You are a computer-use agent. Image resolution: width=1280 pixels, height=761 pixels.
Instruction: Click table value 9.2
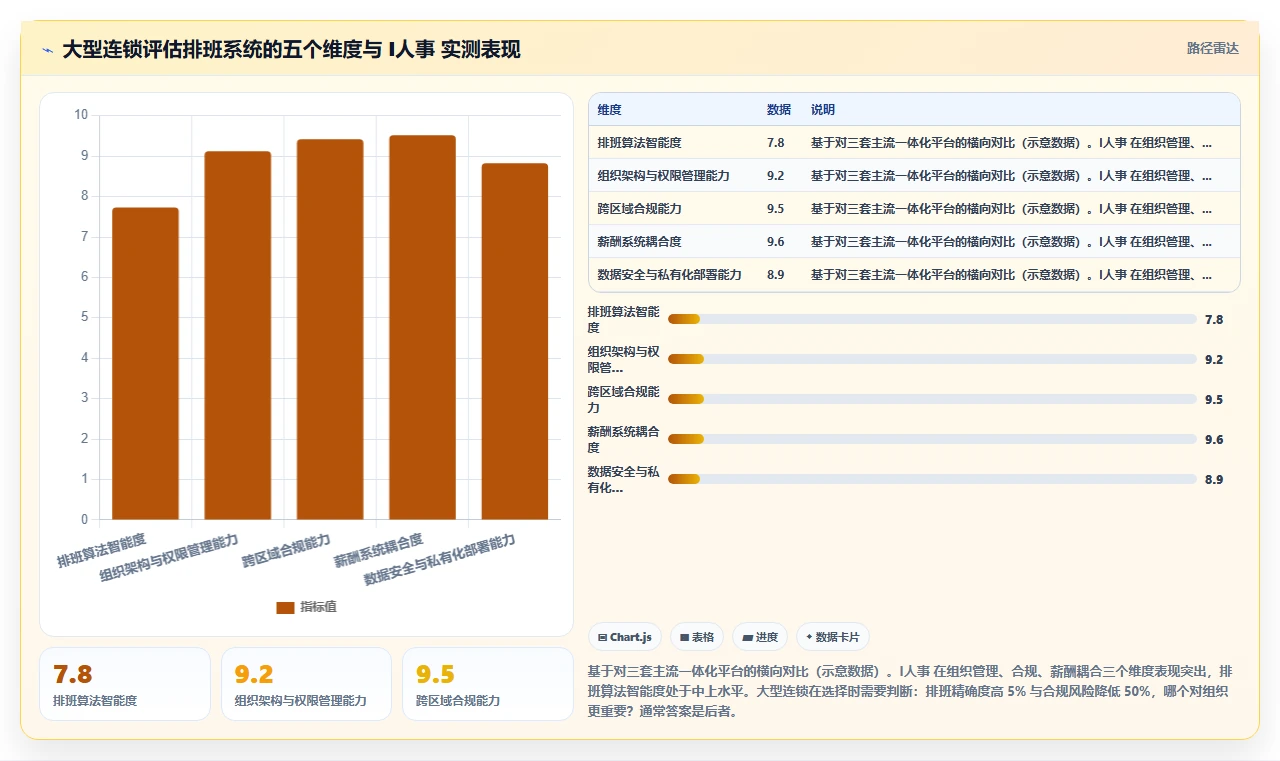(x=776, y=176)
